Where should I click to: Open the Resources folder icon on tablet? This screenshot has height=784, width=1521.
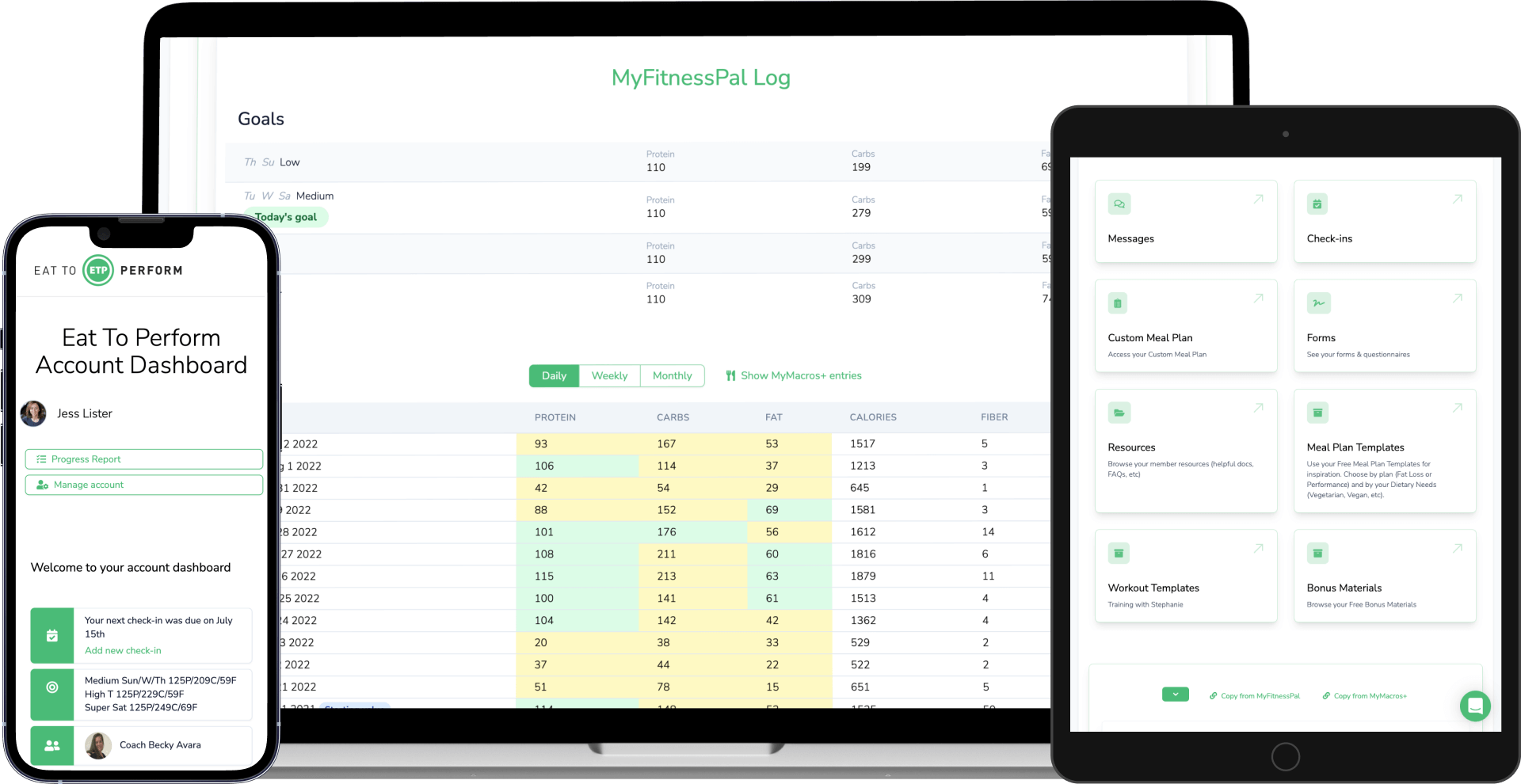tap(1119, 413)
